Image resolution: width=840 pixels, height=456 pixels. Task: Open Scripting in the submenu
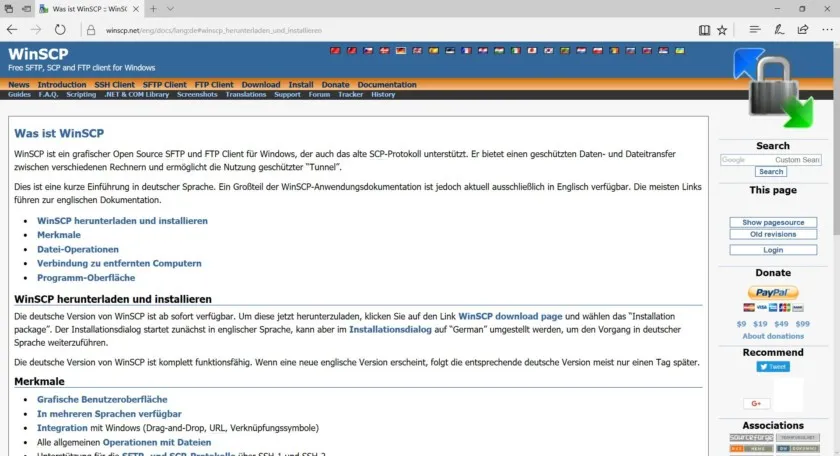coord(81,94)
